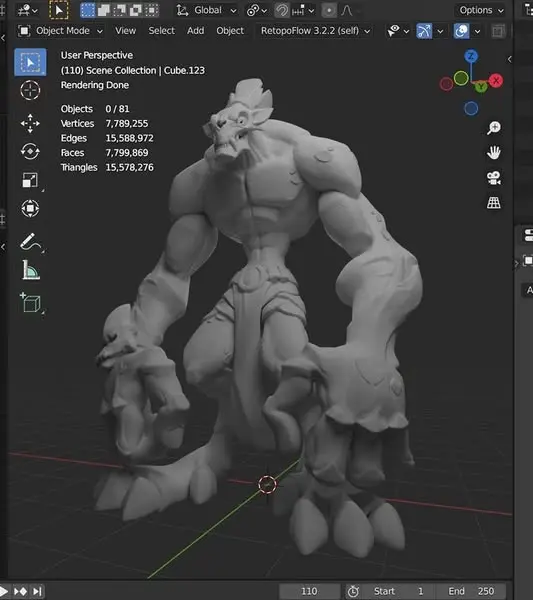Open the Add menu
533x600 pixels.
(196, 31)
